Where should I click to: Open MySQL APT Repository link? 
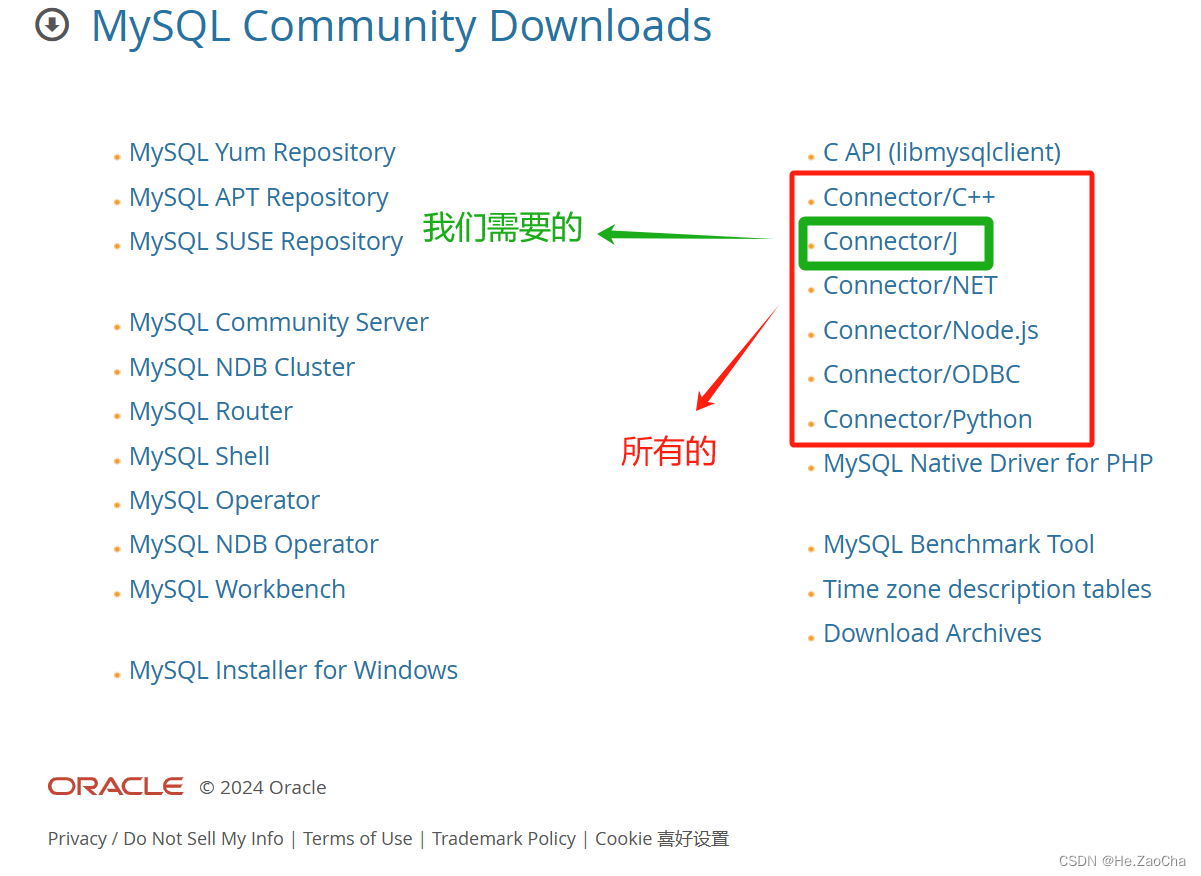coord(259,198)
